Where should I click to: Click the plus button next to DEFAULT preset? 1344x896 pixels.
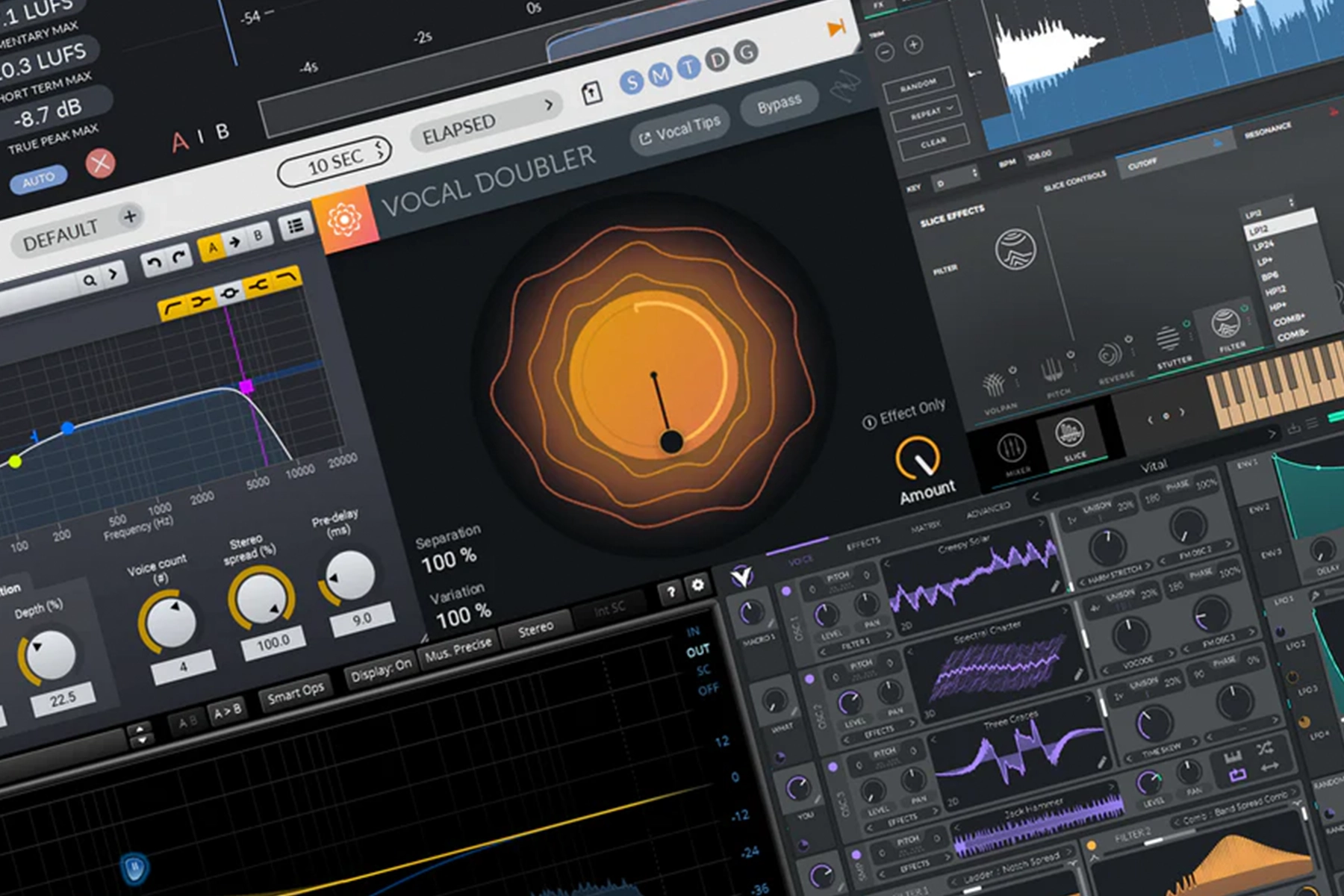130,217
